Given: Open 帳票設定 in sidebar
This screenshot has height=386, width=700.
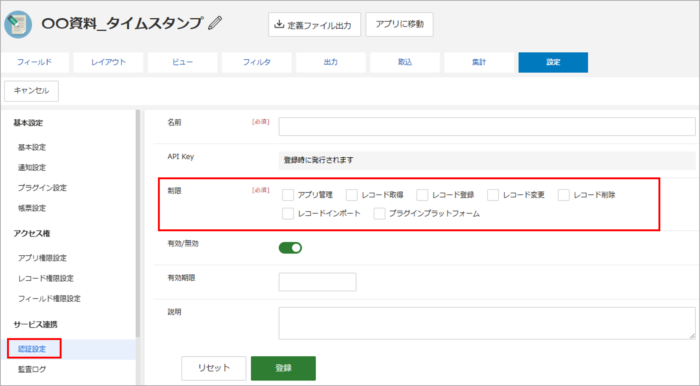Looking at the screenshot, I should 32,208.
